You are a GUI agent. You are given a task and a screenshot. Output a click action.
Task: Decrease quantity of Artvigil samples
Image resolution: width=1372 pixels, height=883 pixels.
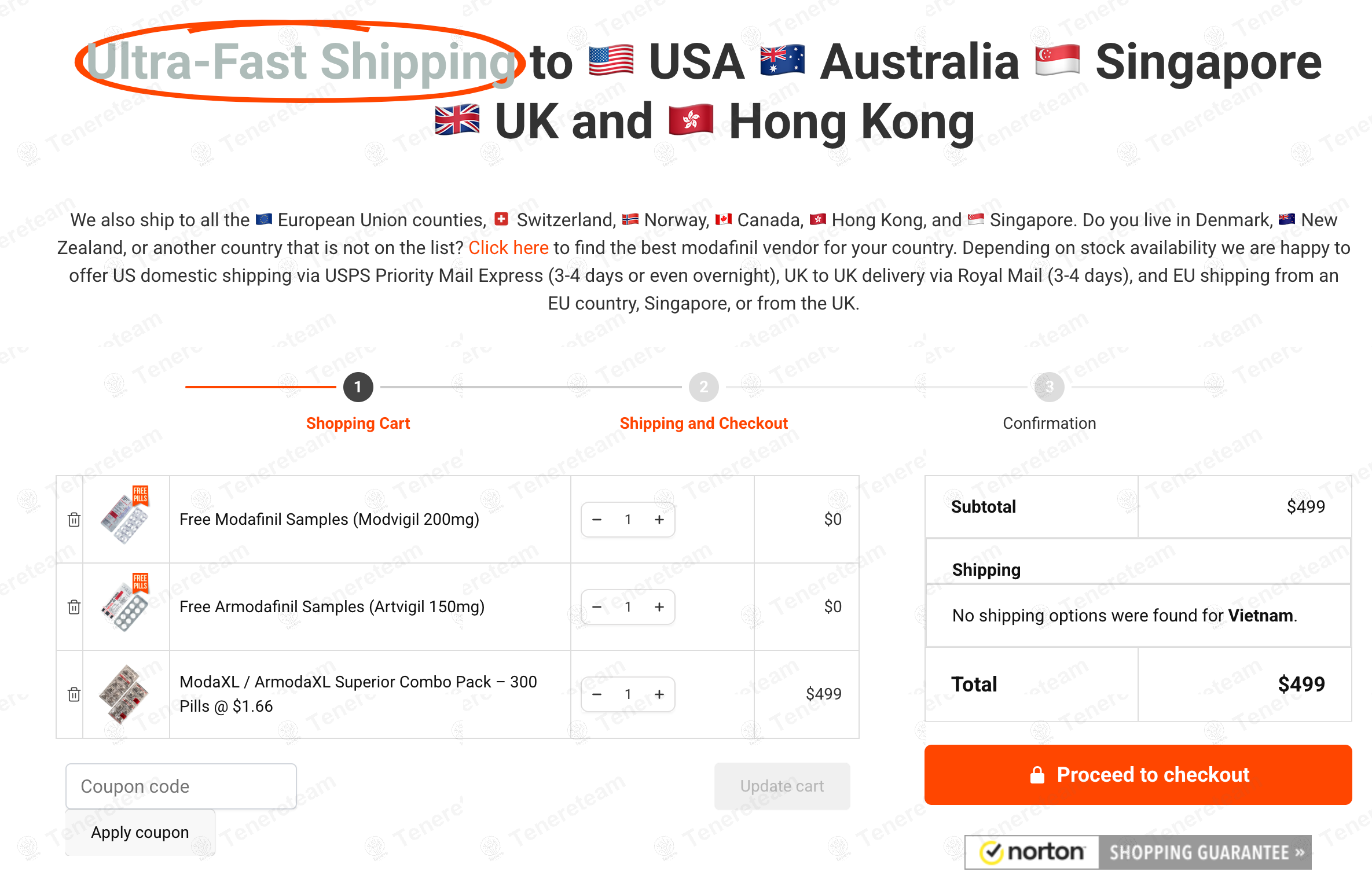[x=597, y=606]
